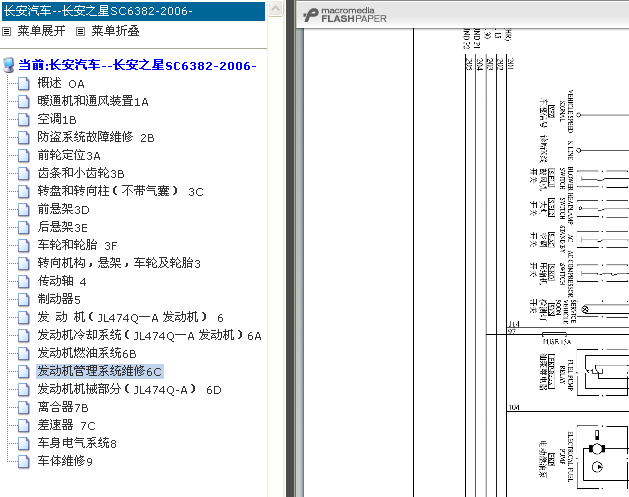The width and height of the screenshot is (629, 497).
Task: Open 转盘和转向柱(不带气囊) 3C
Action: [x=120, y=191]
